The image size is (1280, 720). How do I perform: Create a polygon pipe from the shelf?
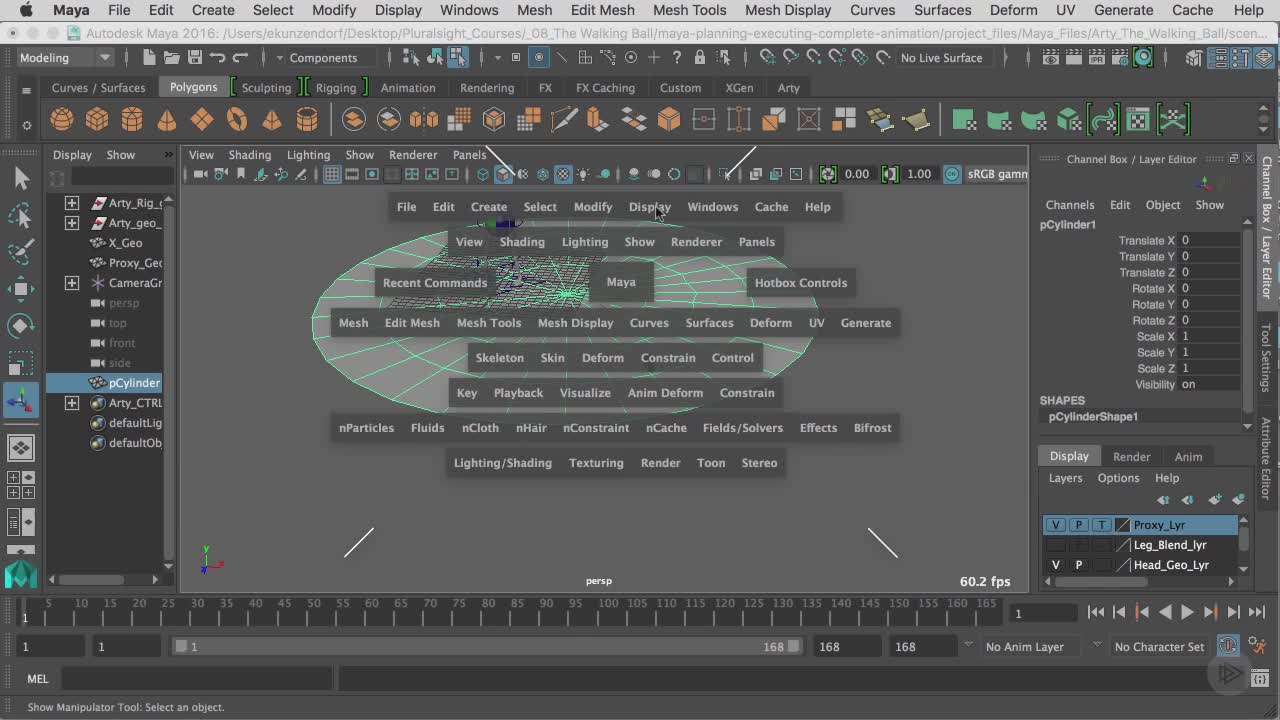307,120
